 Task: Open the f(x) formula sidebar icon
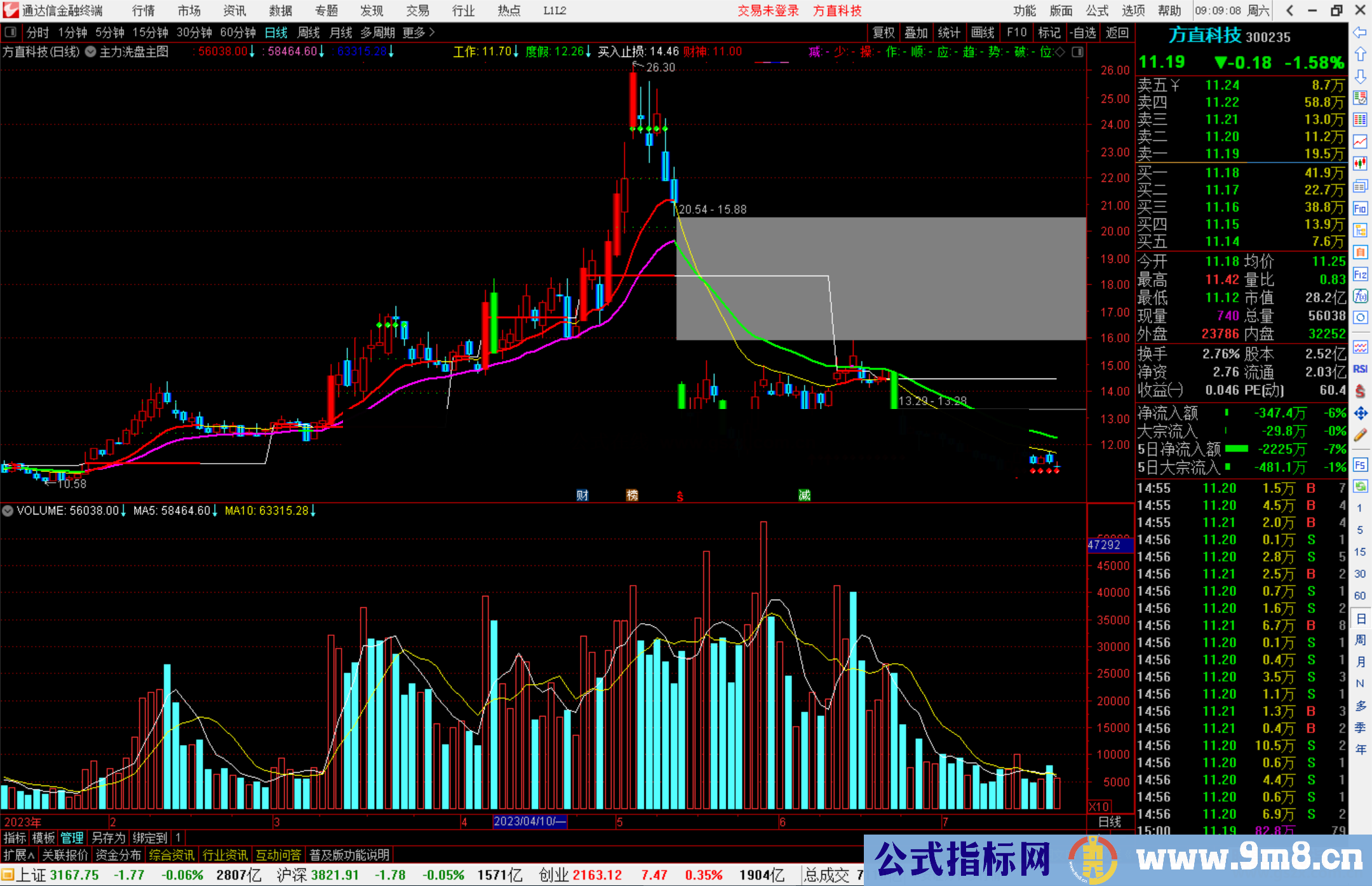click(x=1360, y=296)
